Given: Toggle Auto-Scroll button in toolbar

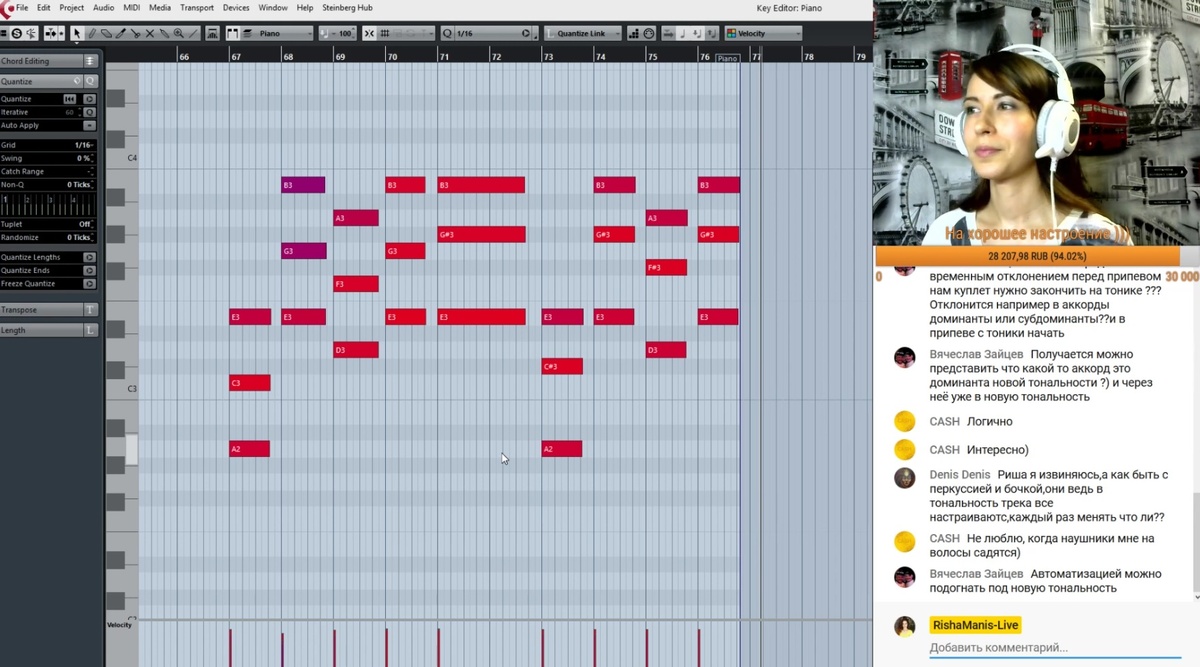Looking at the screenshot, I should pos(51,33).
